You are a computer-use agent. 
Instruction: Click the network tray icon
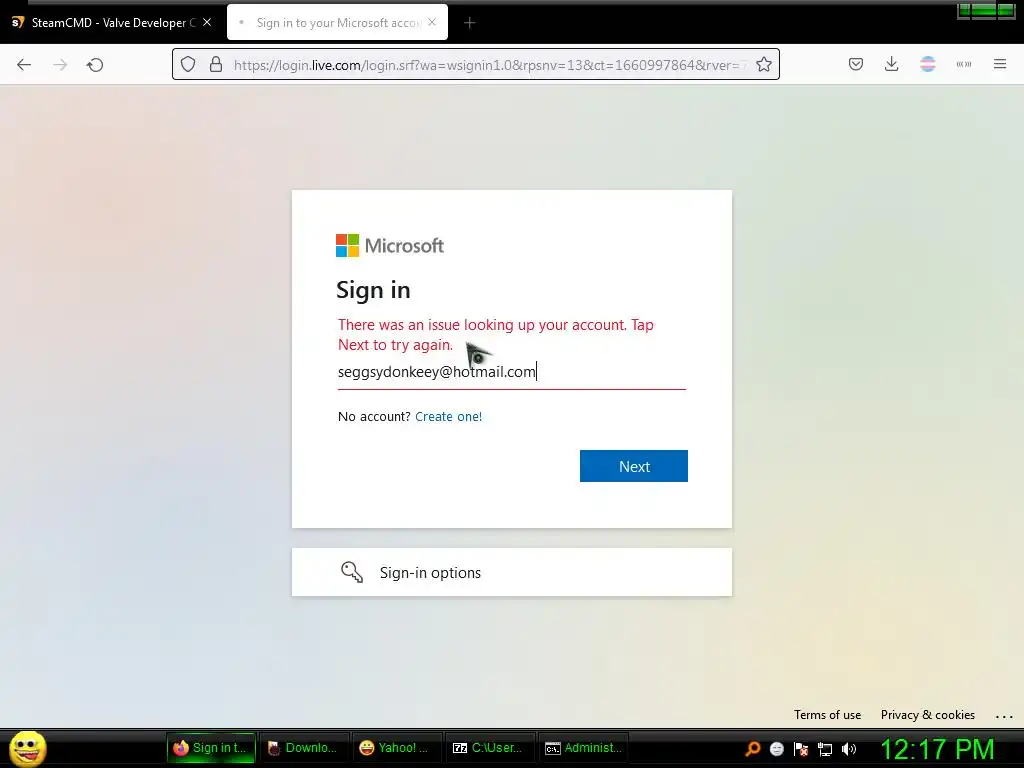pyautogui.click(x=825, y=749)
